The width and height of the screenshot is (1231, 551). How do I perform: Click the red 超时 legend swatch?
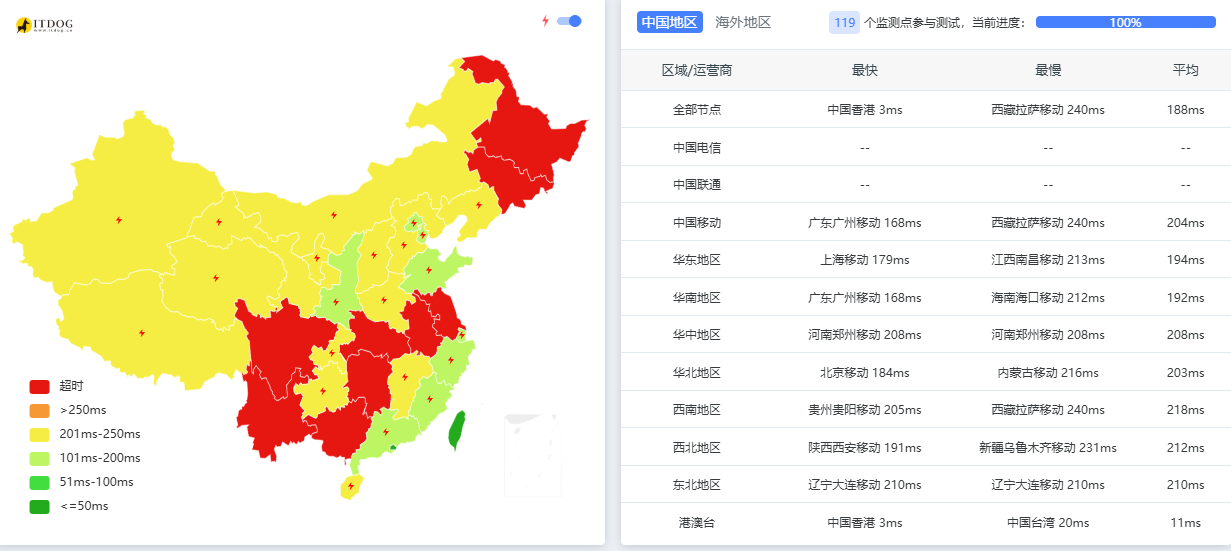pyautogui.click(x=40, y=386)
